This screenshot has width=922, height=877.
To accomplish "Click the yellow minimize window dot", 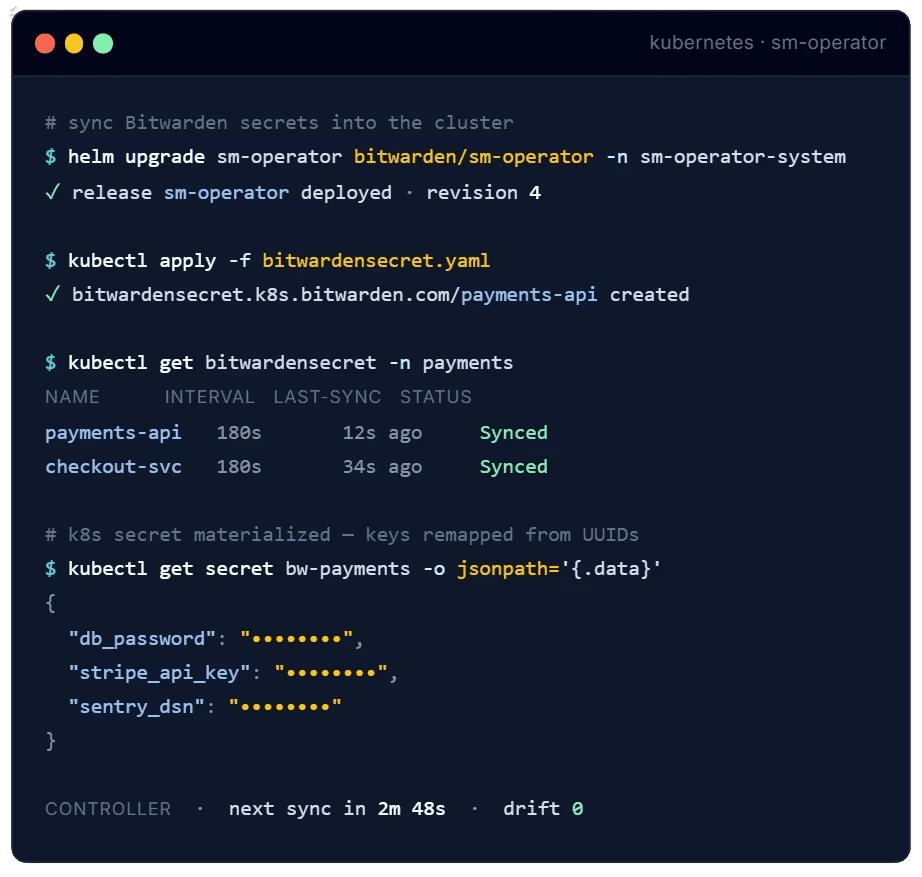I will pos(74,44).
